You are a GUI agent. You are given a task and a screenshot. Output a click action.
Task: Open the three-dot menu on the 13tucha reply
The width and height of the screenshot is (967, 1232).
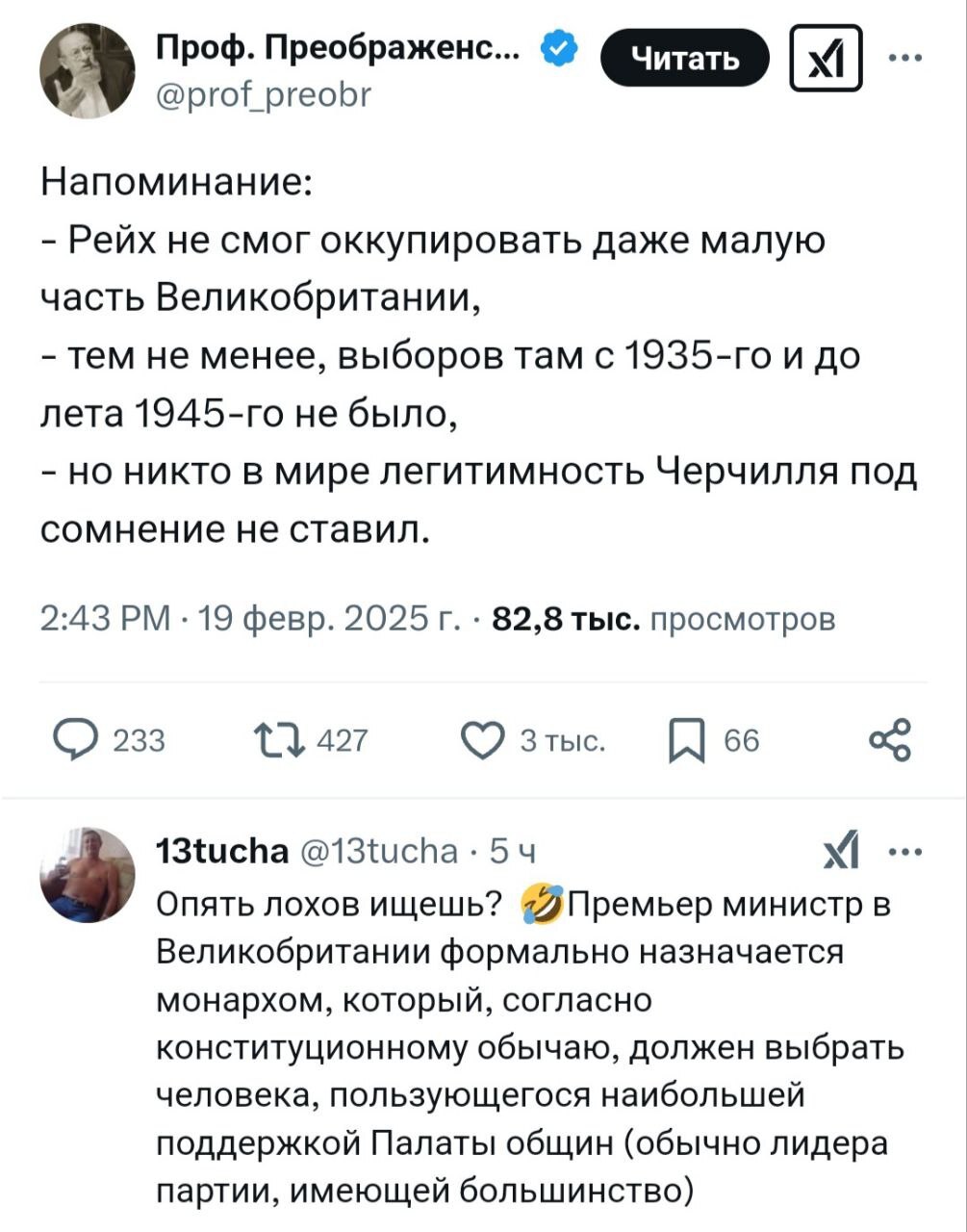905,852
